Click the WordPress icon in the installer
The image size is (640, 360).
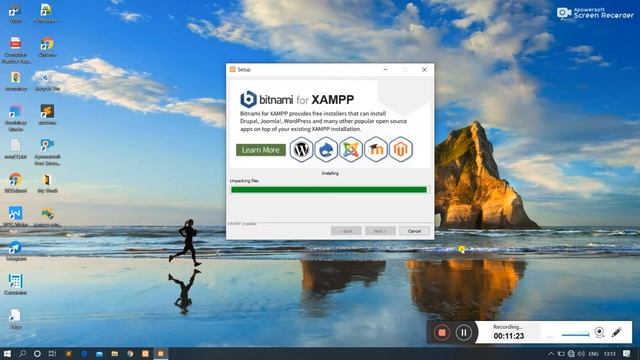coord(301,149)
